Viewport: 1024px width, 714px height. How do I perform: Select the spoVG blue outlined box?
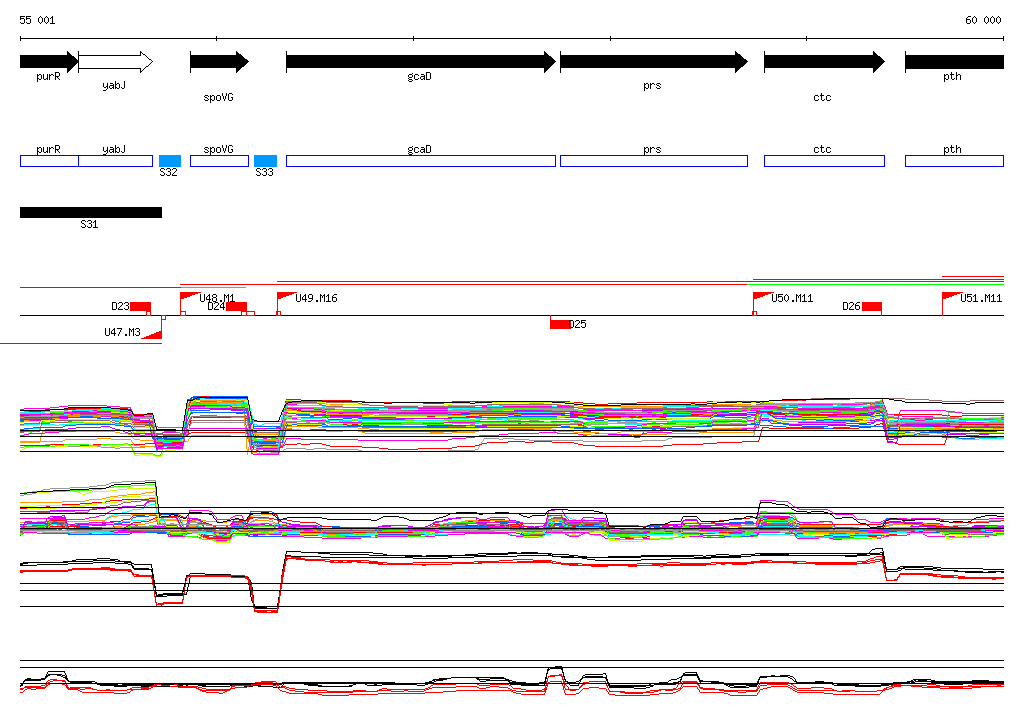coord(219,161)
